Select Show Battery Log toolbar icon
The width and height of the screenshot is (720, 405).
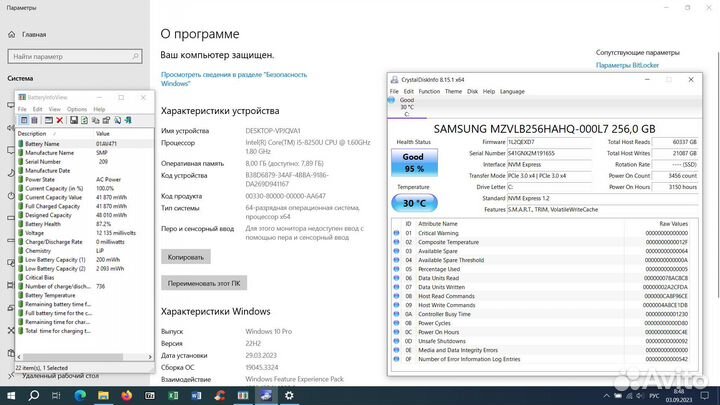pos(34,120)
